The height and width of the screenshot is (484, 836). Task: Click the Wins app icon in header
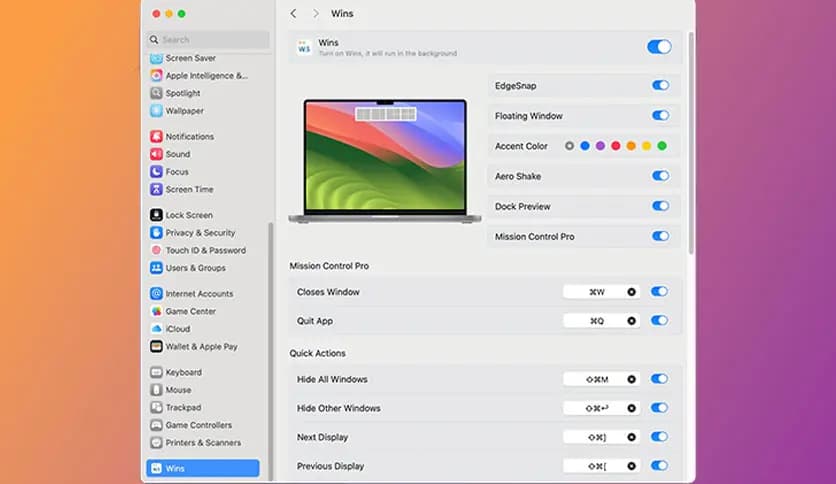304,47
